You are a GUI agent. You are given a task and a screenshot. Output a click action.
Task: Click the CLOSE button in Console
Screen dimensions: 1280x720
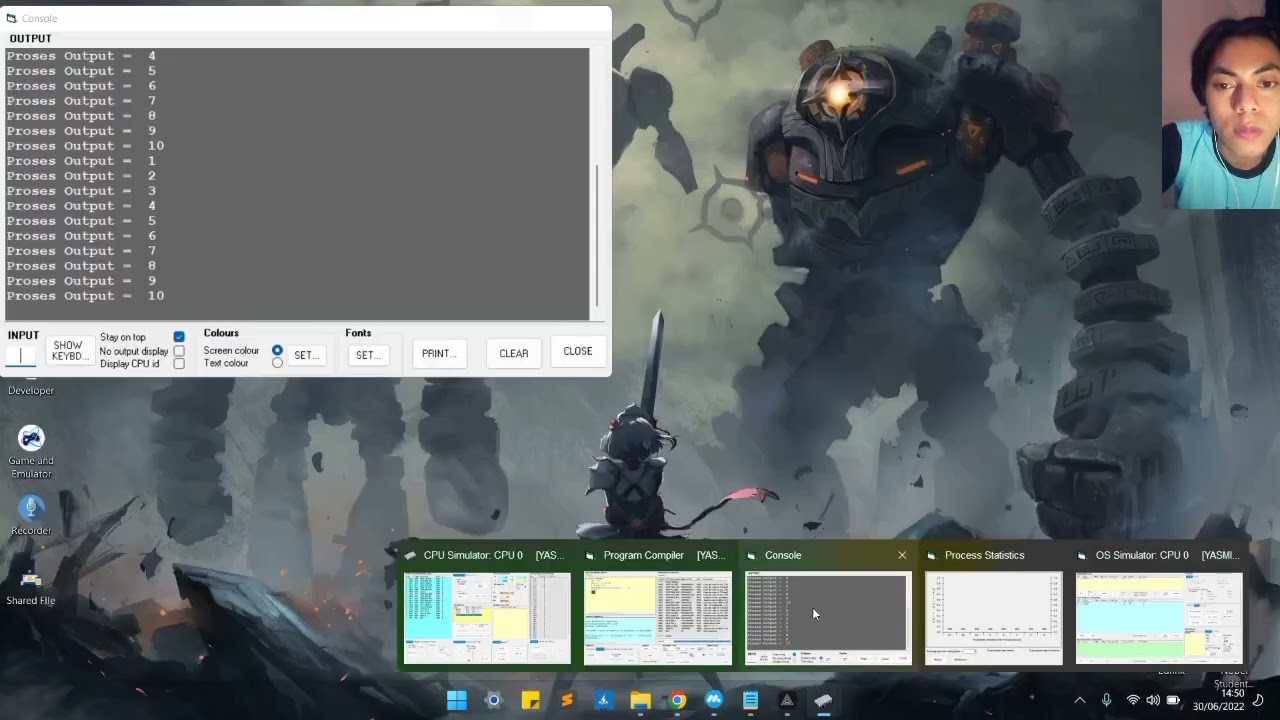pyautogui.click(x=578, y=351)
